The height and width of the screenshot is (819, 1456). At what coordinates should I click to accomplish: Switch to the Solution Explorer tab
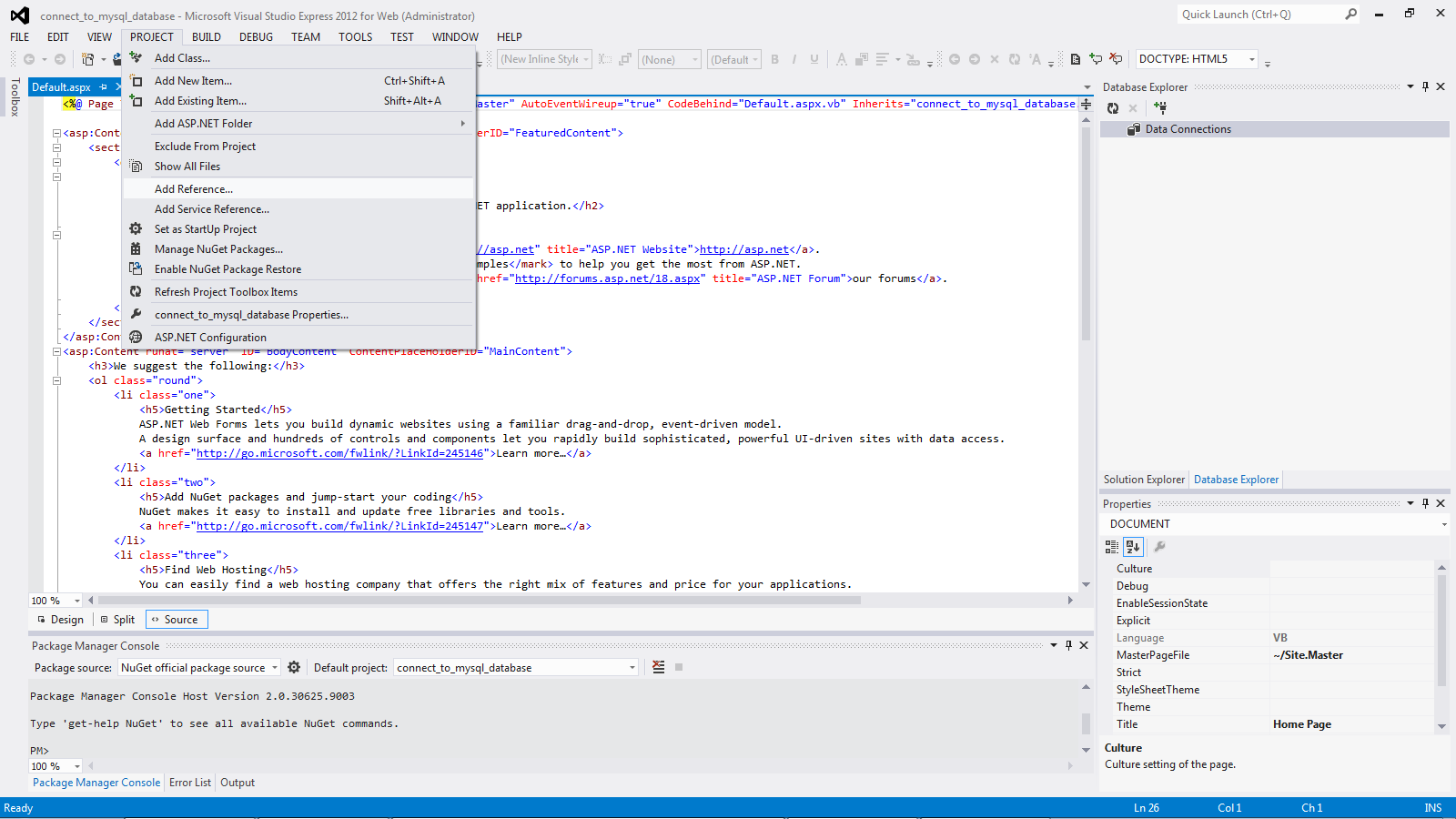coord(1144,480)
